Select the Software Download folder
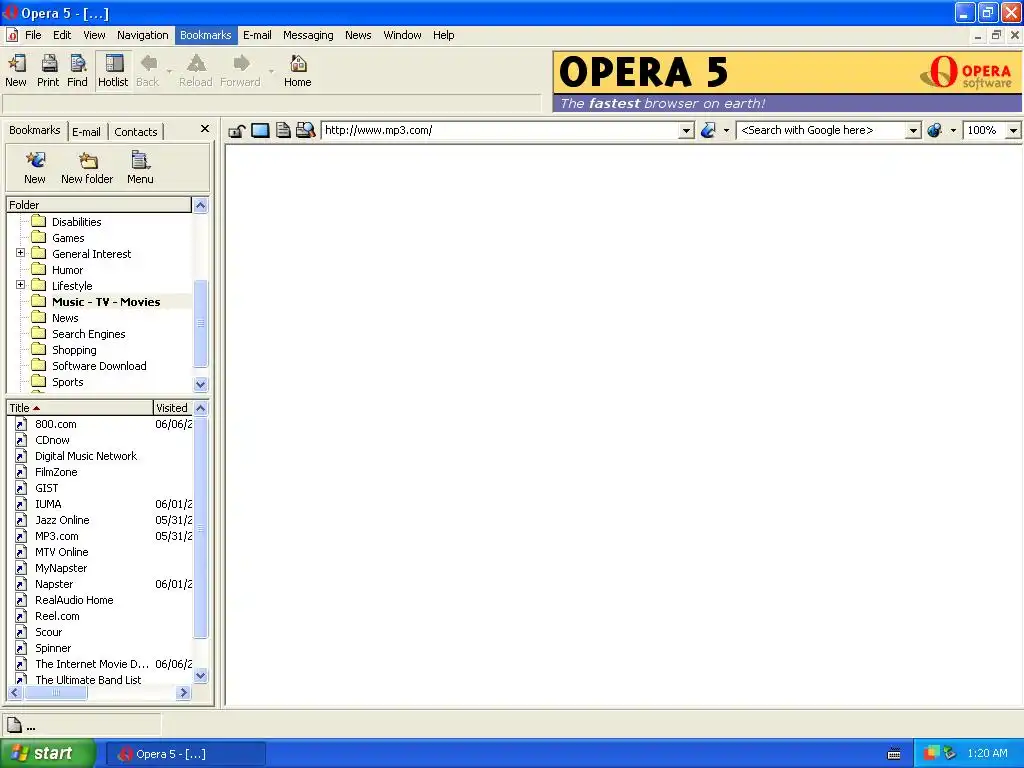Screen dimensions: 1024x768 [99, 366]
